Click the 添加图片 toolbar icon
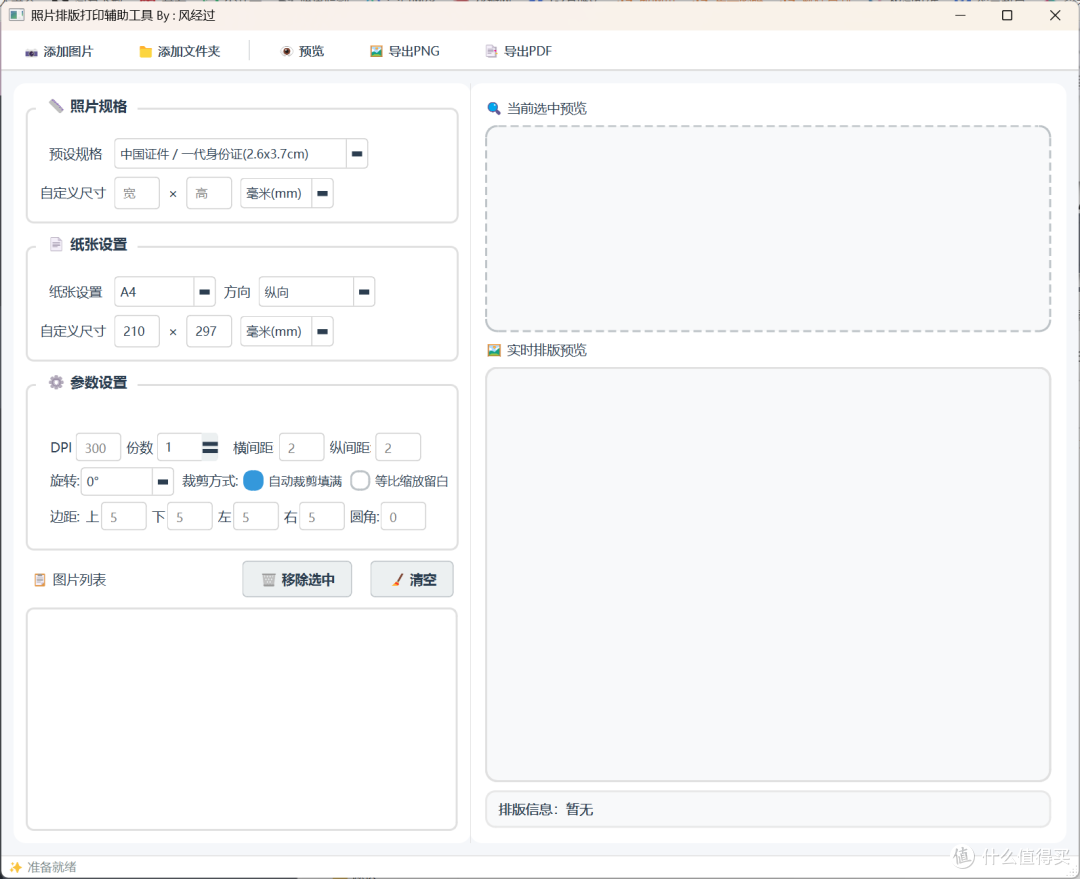Screen dimensions: 1080x879 [x=31, y=52]
